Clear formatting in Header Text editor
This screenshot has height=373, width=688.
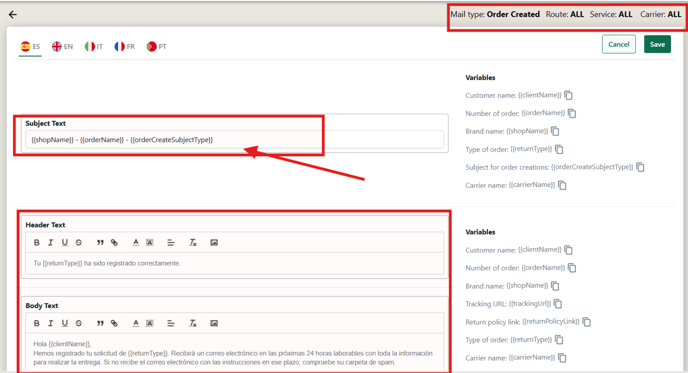193,242
